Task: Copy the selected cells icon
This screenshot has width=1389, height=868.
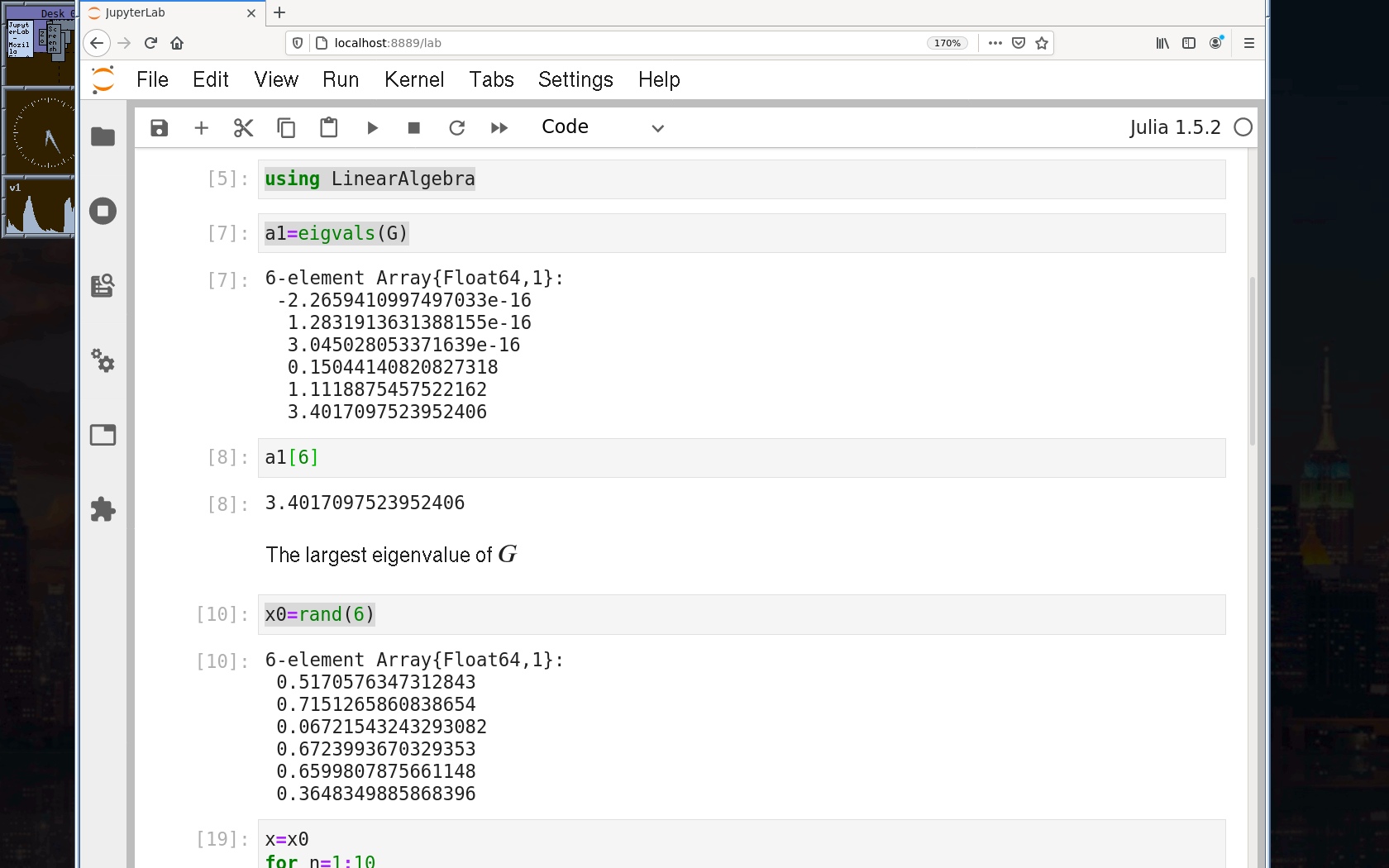Action: tap(286, 128)
